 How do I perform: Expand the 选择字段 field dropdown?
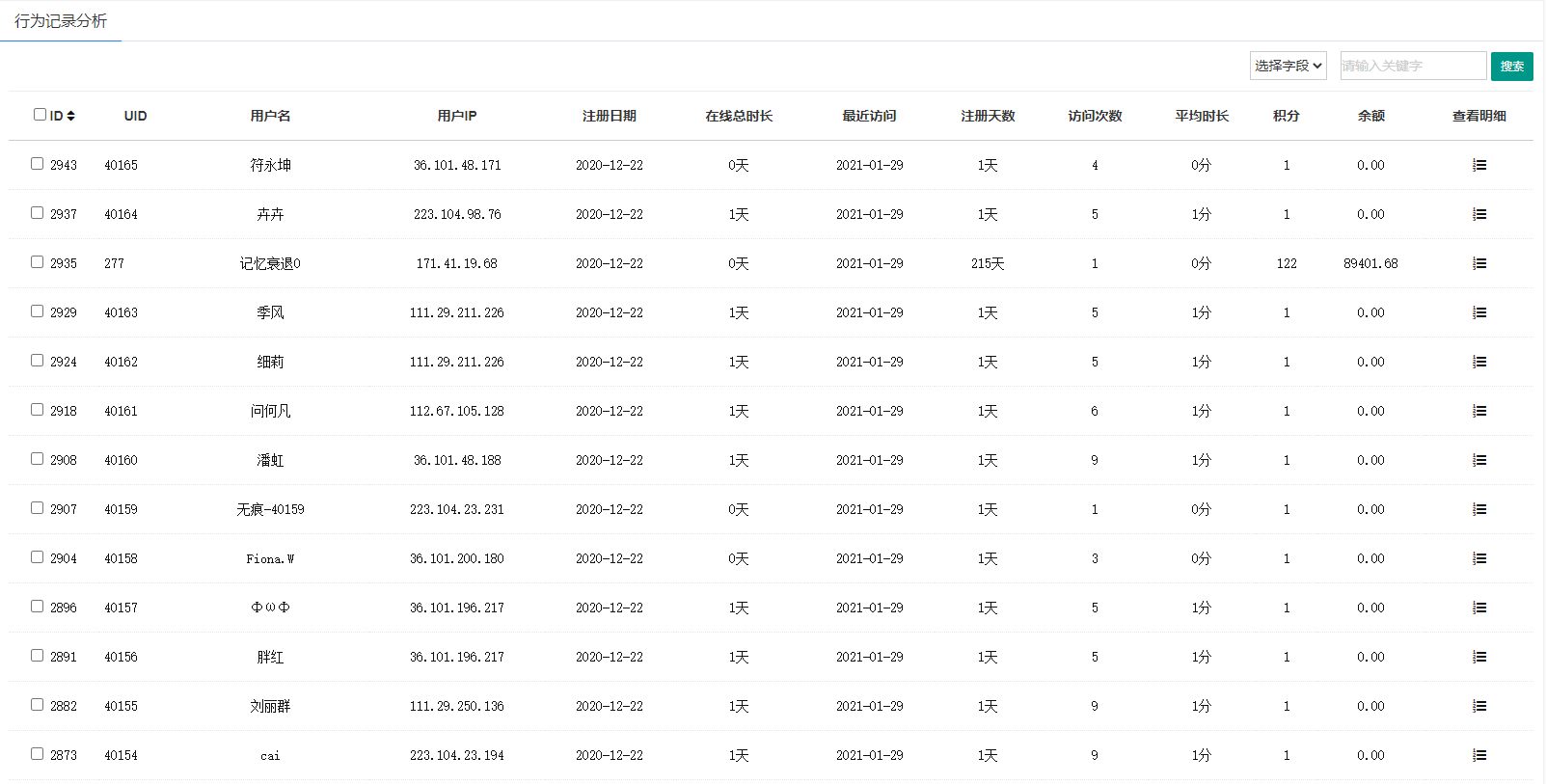1288,66
